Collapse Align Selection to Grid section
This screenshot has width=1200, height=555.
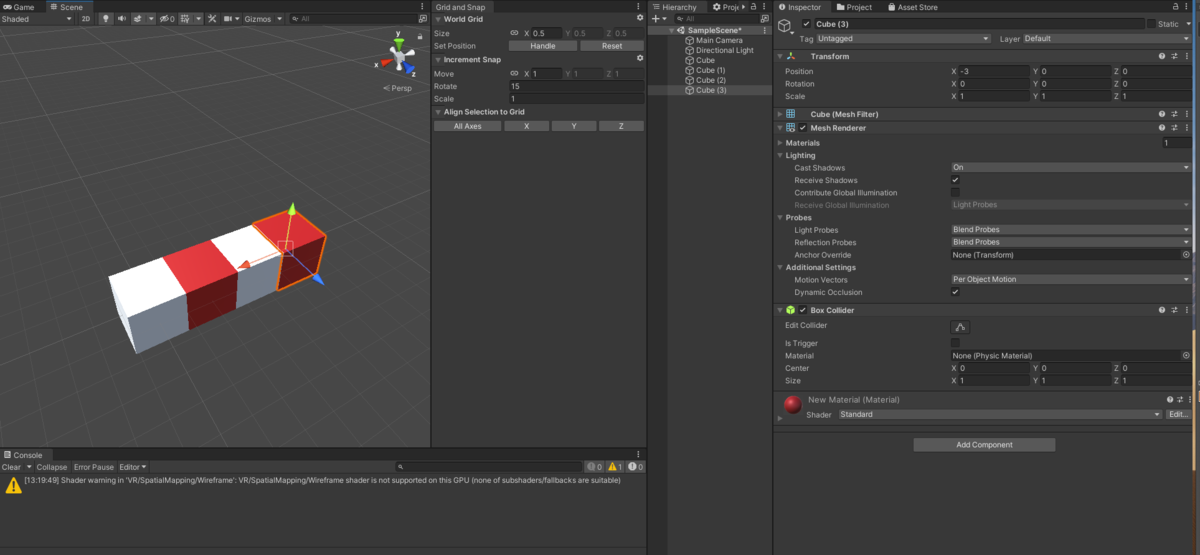coord(437,112)
